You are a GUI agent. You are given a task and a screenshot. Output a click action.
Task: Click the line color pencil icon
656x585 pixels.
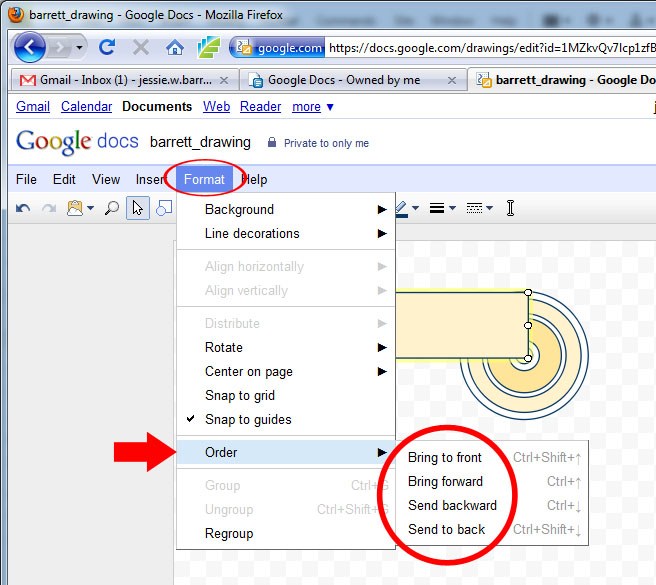tap(402, 209)
